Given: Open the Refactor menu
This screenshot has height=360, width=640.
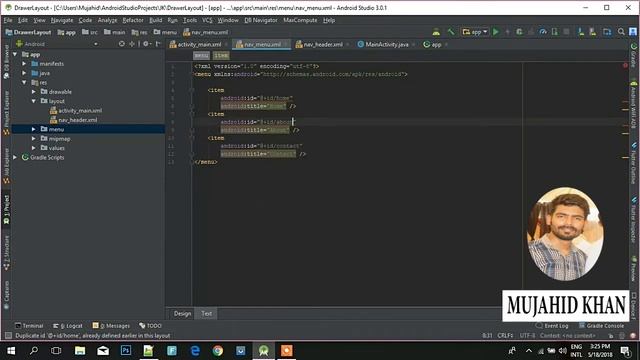Looking at the screenshot, I should point(133,20).
